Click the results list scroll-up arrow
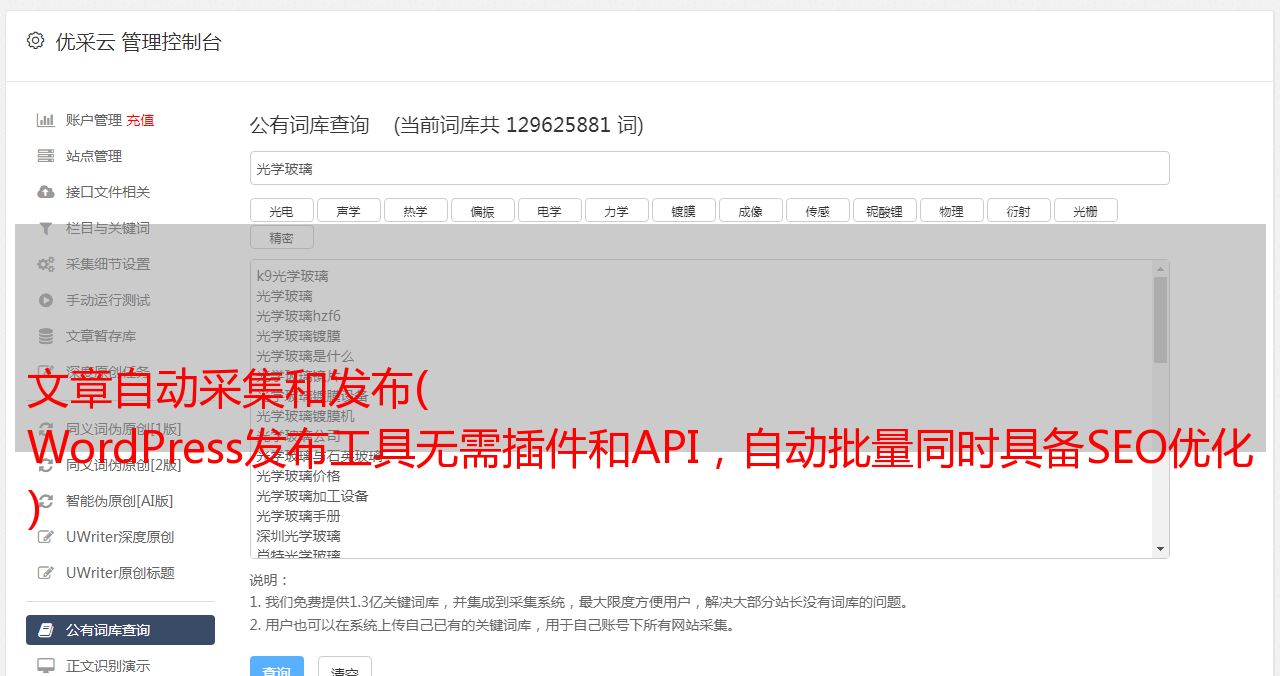1280x676 pixels. (x=1160, y=268)
